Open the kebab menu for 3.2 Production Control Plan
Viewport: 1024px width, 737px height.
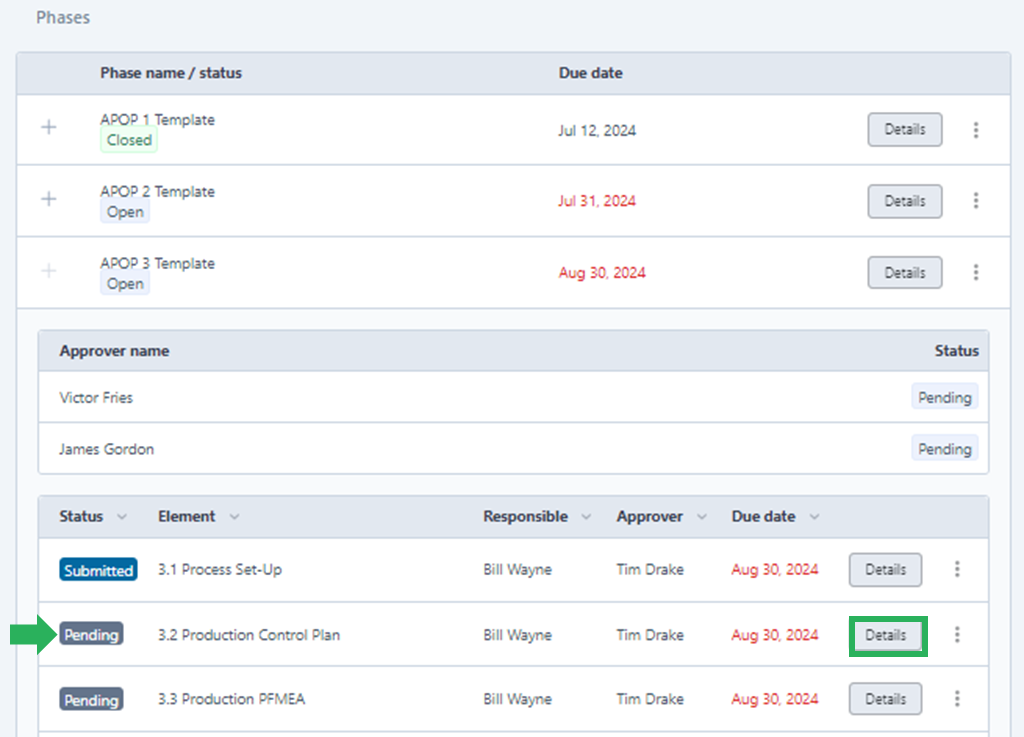click(957, 635)
